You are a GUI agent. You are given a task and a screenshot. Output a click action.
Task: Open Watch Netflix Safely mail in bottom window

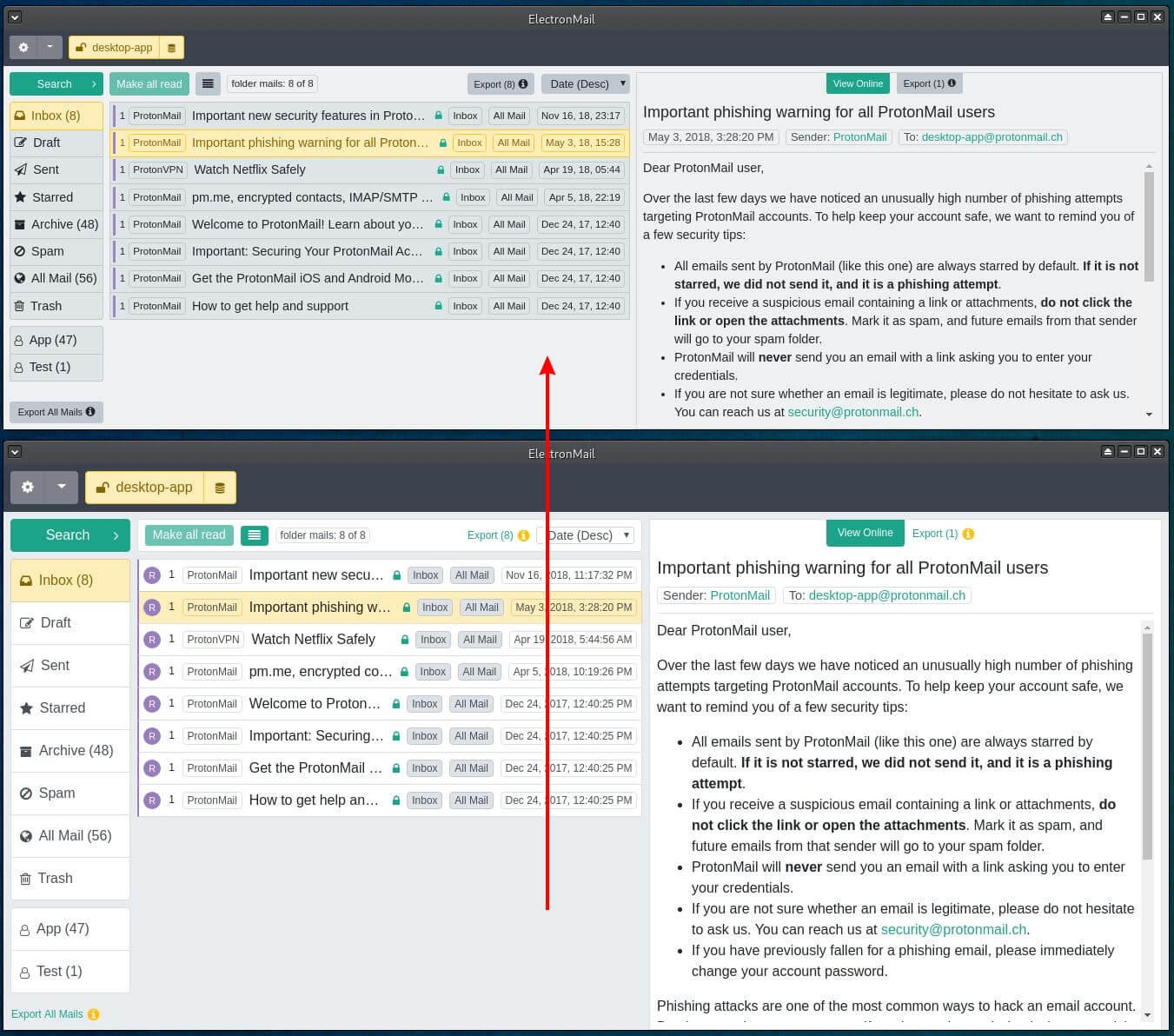[x=389, y=640]
